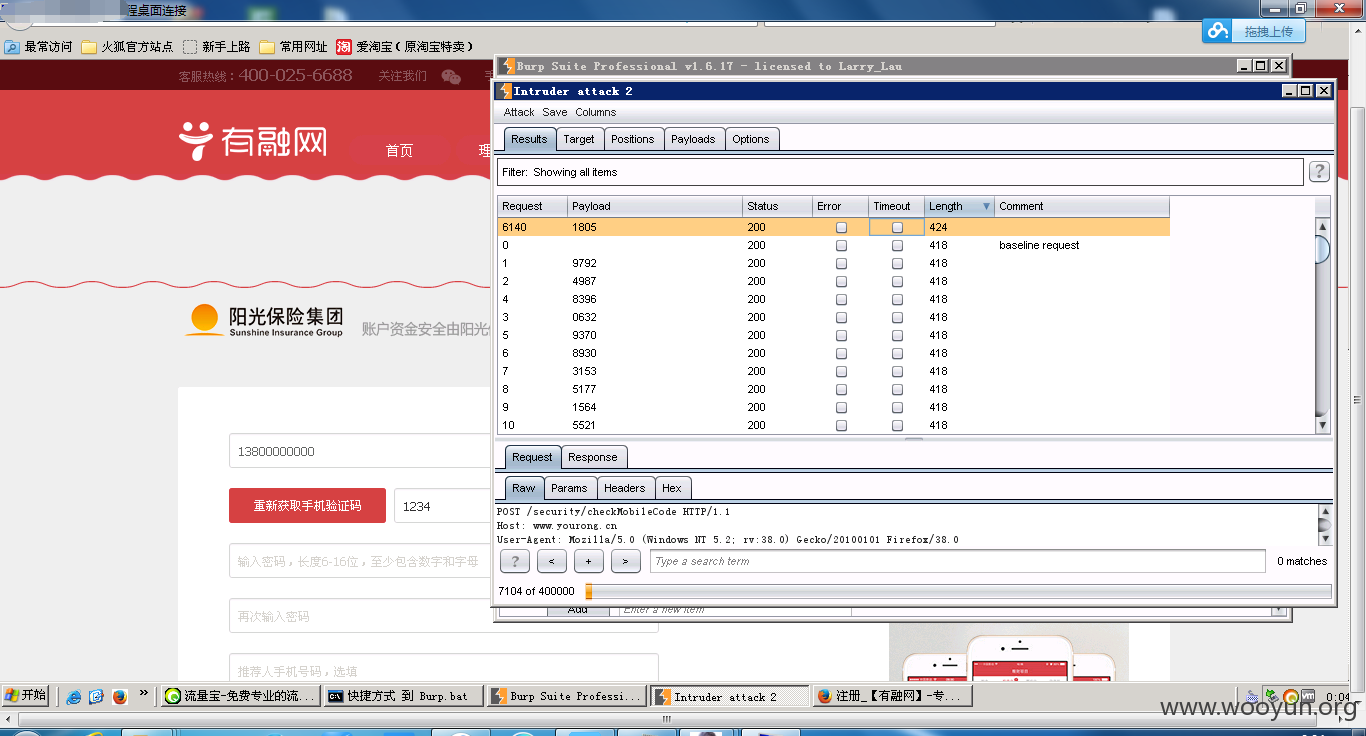Go to previous search match
This screenshot has width=1366, height=736.
coord(551,561)
